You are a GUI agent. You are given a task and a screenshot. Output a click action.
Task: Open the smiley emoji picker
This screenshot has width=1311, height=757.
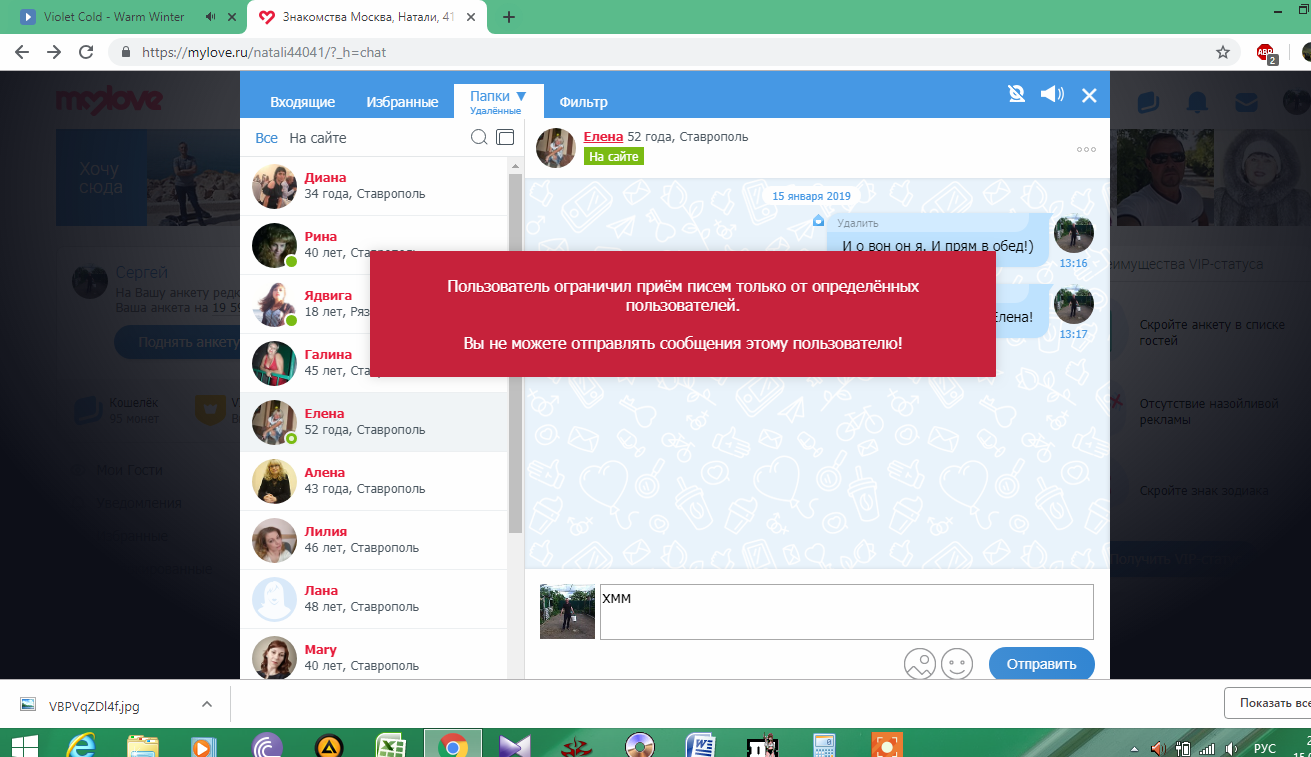pos(957,663)
